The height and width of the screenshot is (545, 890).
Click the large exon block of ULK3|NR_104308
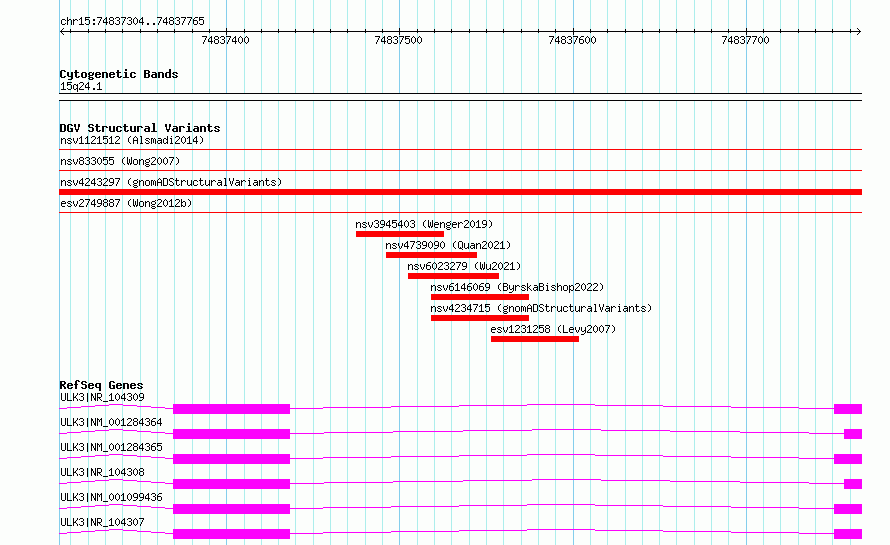coord(232,484)
